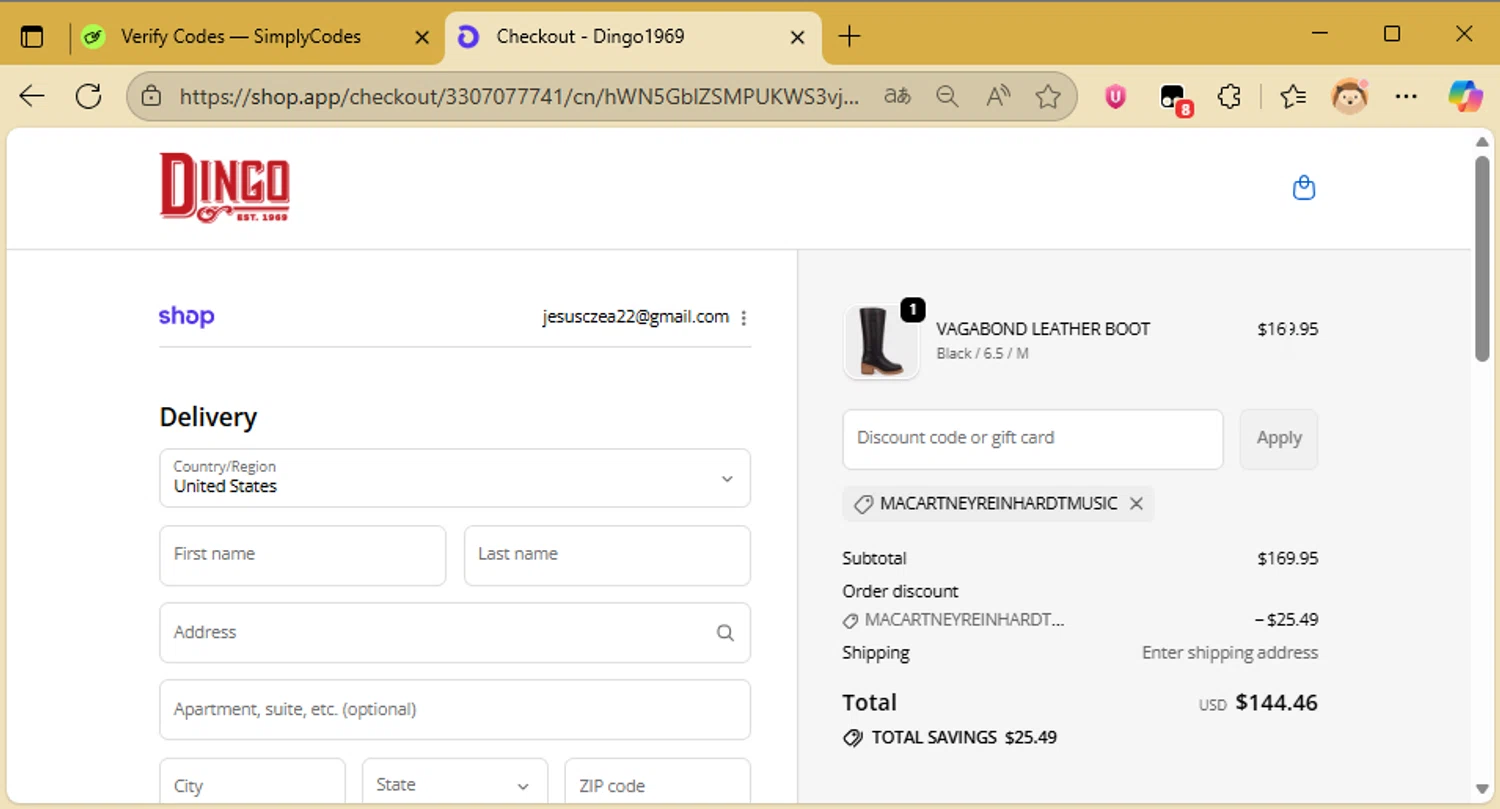Click the ZIP code field
Screen dimensions: 1500x809
[x=658, y=783]
